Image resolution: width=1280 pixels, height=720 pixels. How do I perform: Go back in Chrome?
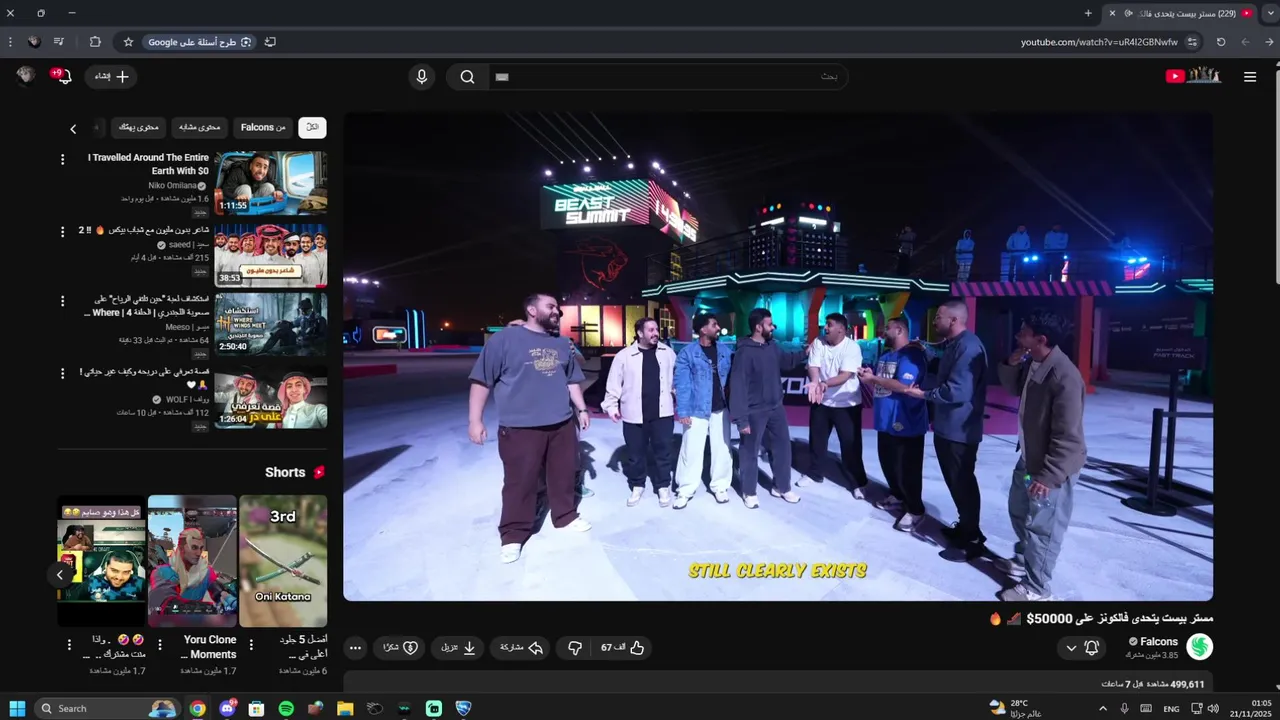coord(1270,42)
